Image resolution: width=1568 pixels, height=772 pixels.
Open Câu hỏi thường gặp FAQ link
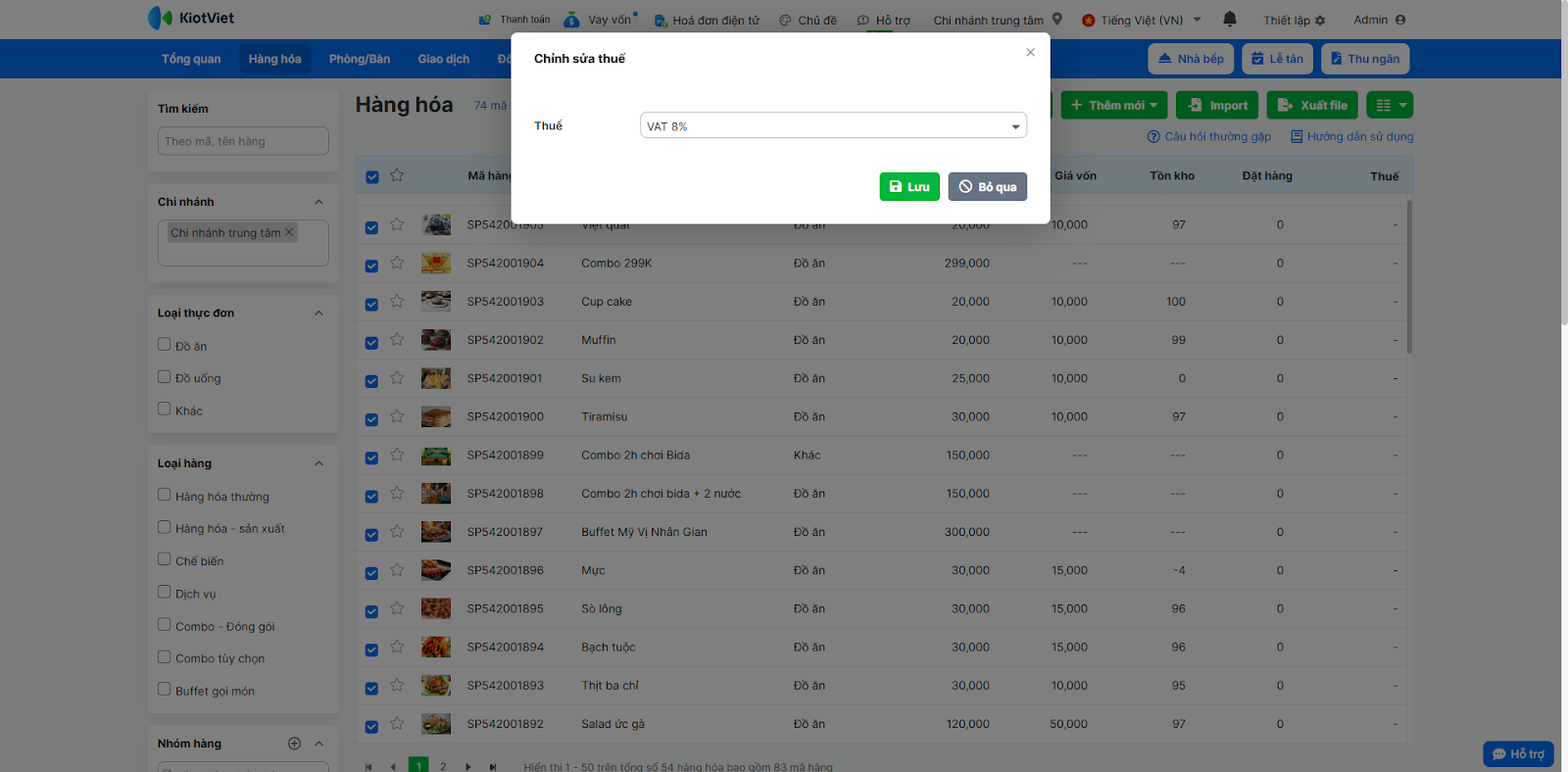(x=1209, y=136)
